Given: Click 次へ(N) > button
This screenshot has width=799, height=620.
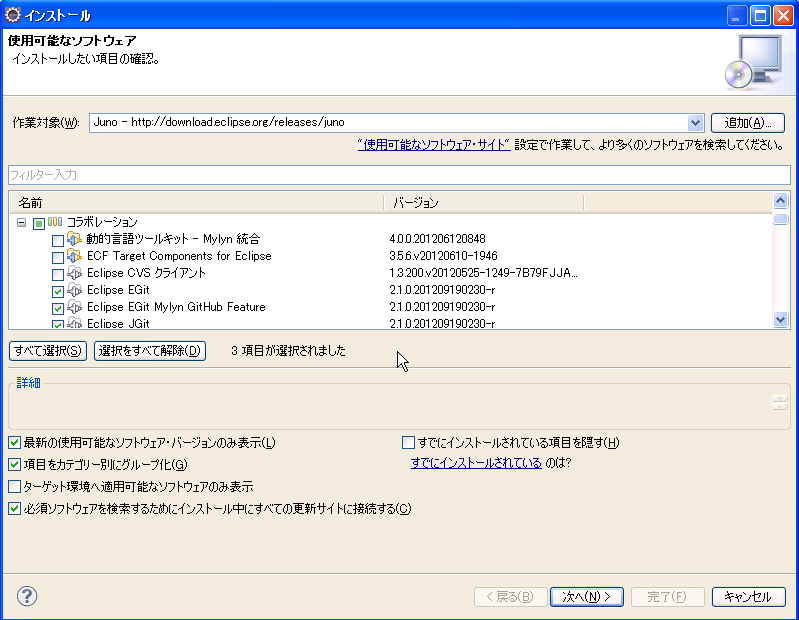Looking at the screenshot, I should click(587, 597).
